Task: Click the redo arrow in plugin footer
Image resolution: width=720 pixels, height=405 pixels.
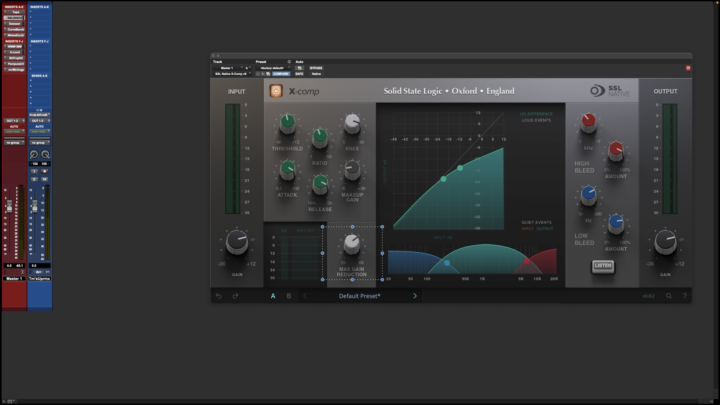Action: (235, 296)
